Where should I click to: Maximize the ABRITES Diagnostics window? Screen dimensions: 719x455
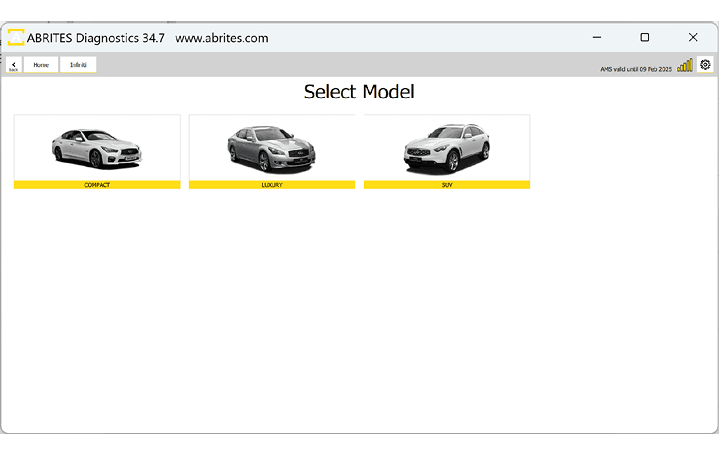pyautogui.click(x=644, y=38)
